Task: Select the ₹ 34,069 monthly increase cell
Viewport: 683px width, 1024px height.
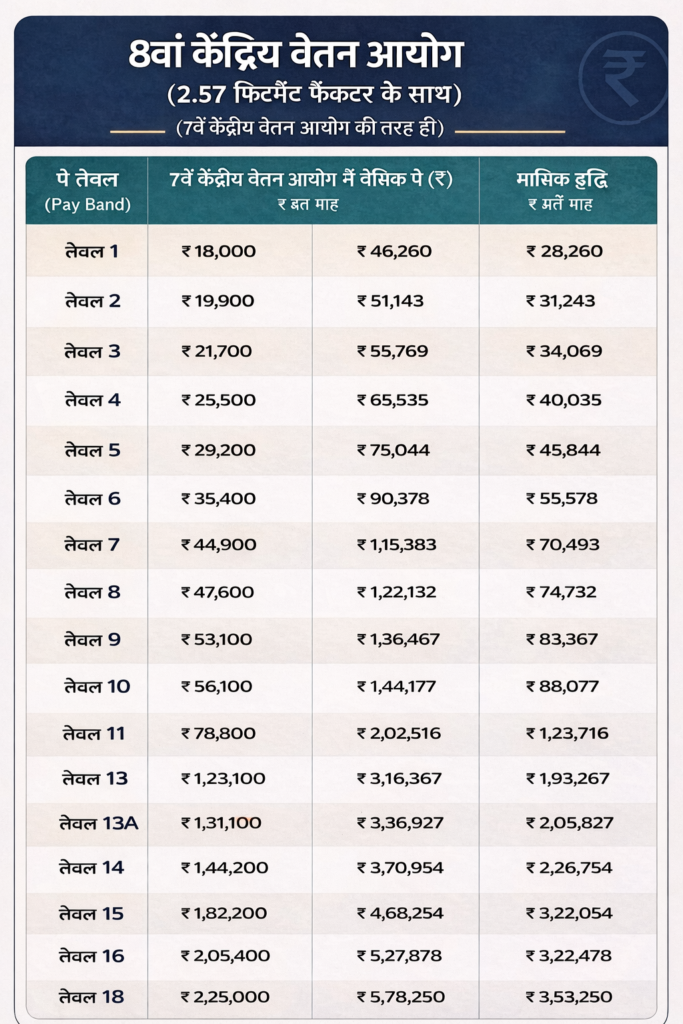Action: tap(565, 351)
